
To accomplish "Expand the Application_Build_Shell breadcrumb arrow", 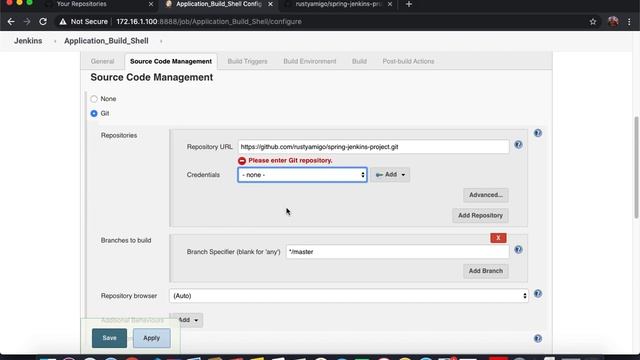I will [161, 41].
